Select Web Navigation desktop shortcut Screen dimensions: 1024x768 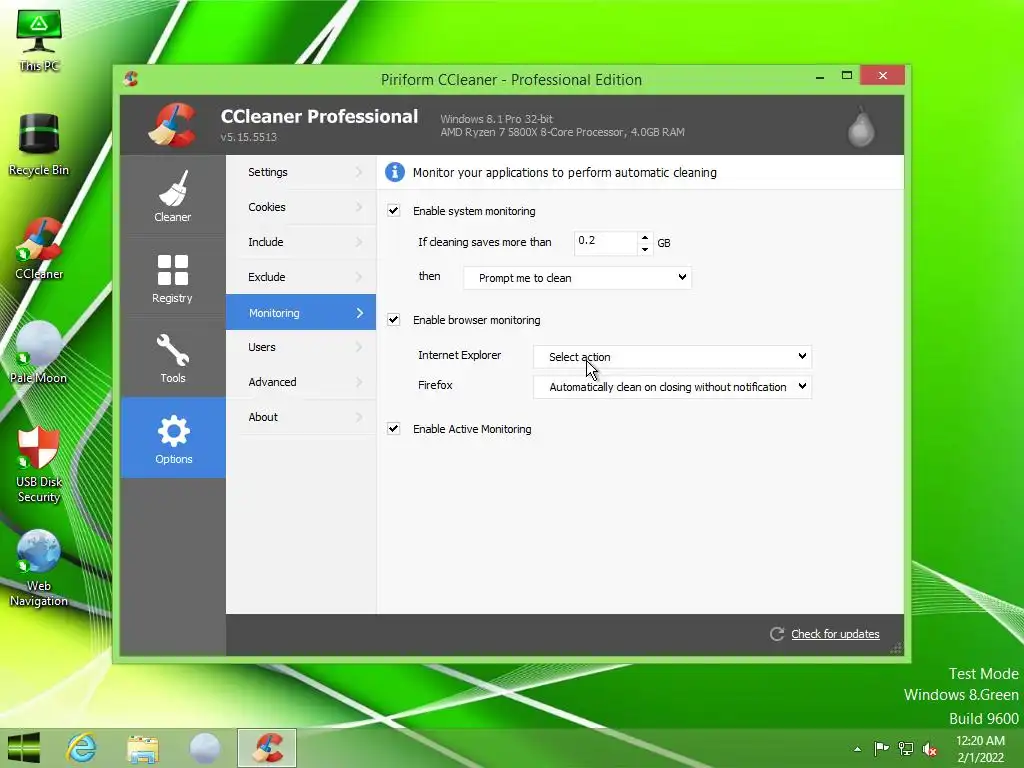(x=39, y=568)
